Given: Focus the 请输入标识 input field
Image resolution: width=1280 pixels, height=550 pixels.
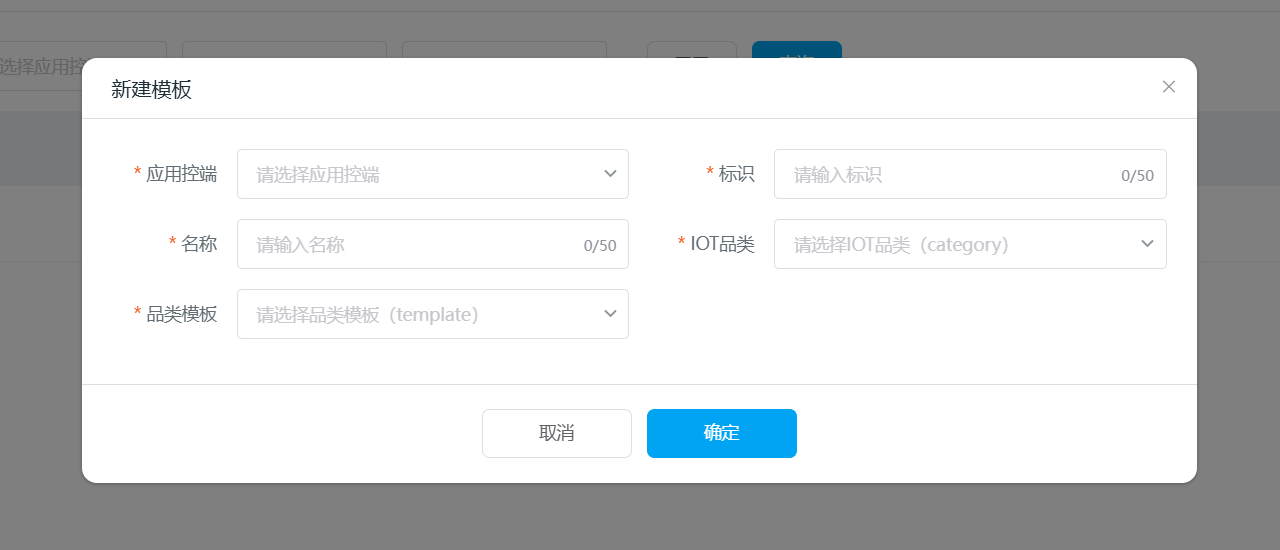Looking at the screenshot, I should tap(950, 175).
